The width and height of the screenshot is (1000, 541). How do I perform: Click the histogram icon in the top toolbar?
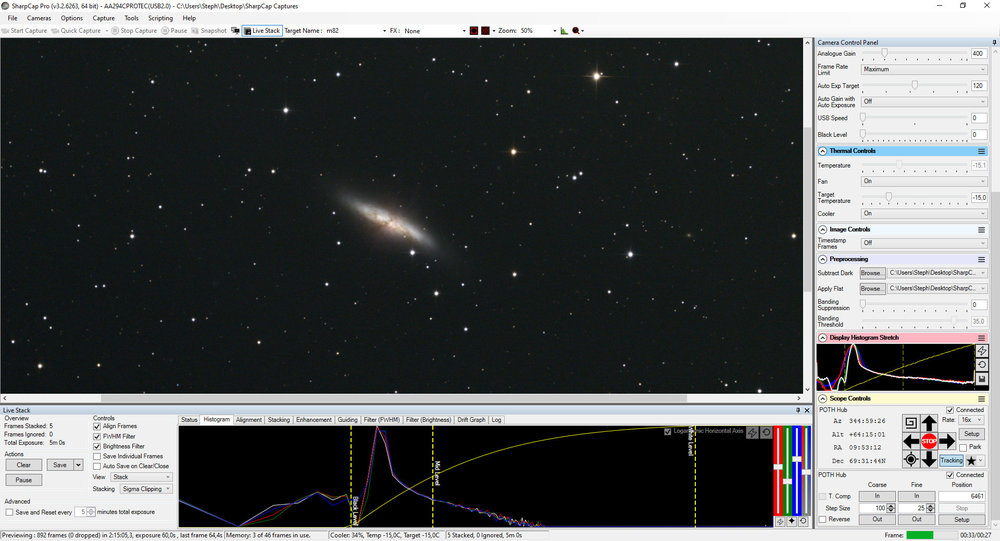click(x=563, y=31)
